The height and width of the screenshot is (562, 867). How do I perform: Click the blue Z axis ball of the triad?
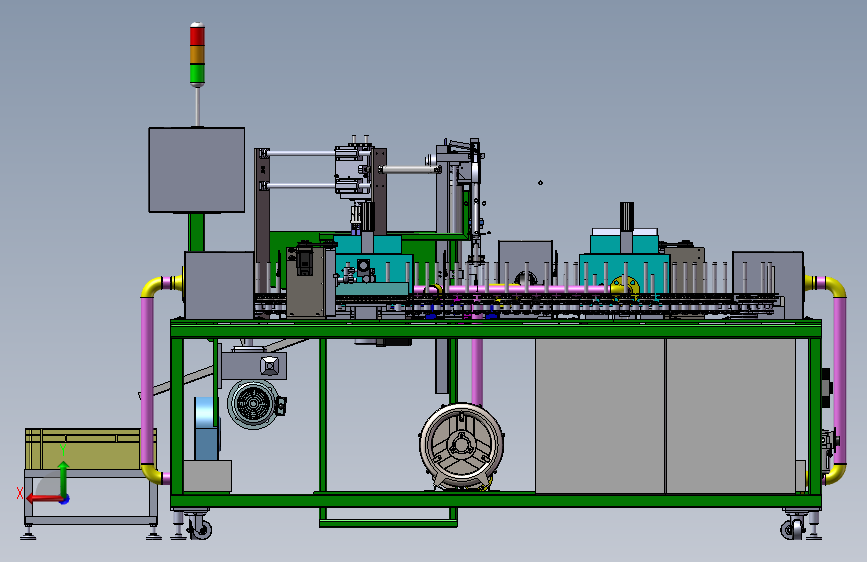click(65, 499)
